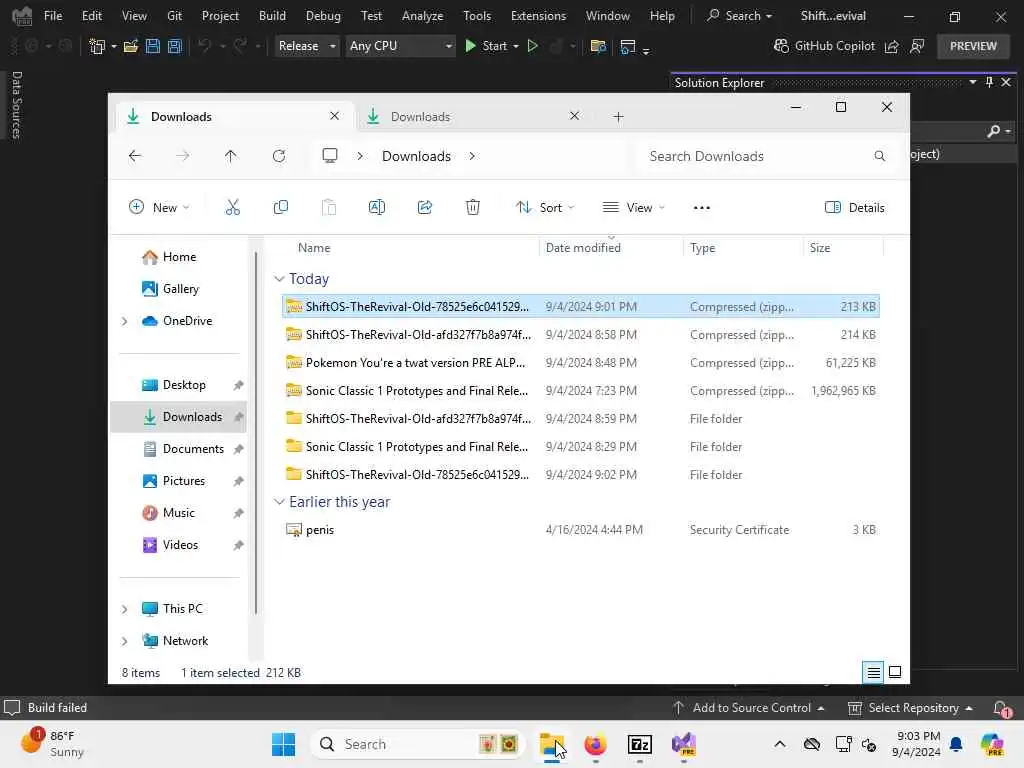The image size is (1024, 768).
Task: Collapse the Earlier this year group
Action: point(280,502)
